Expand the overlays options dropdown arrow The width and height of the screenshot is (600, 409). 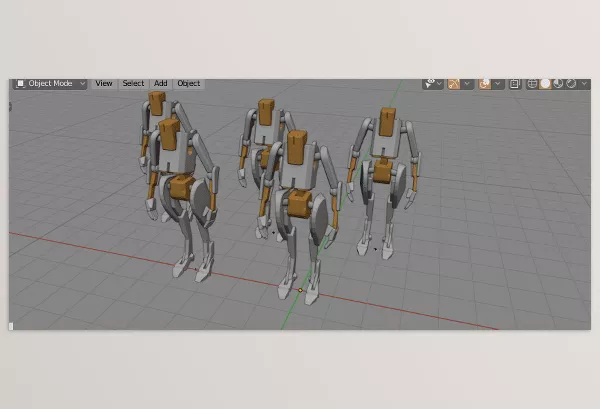click(498, 83)
